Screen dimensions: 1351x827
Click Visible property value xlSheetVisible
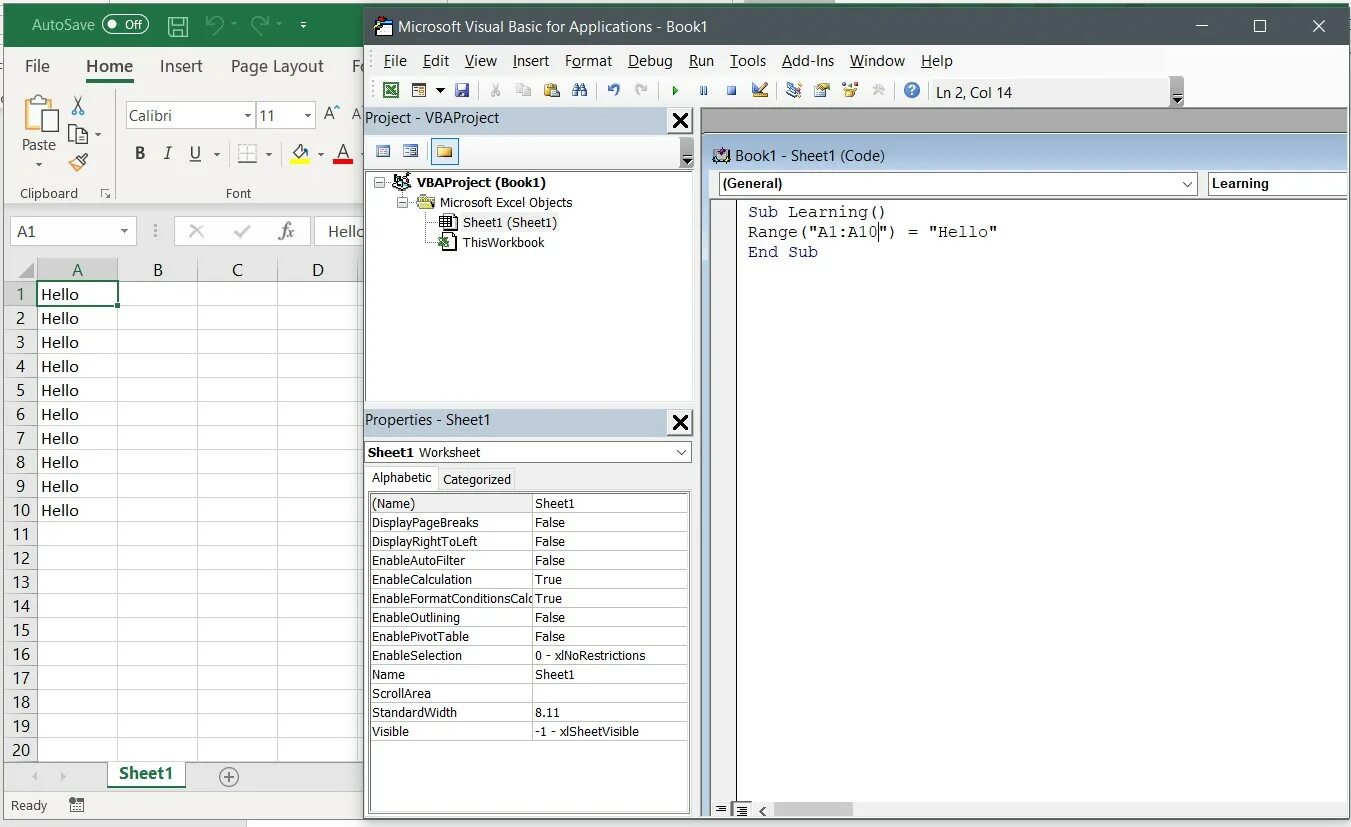pyautogui.click(x=610, y=732)
